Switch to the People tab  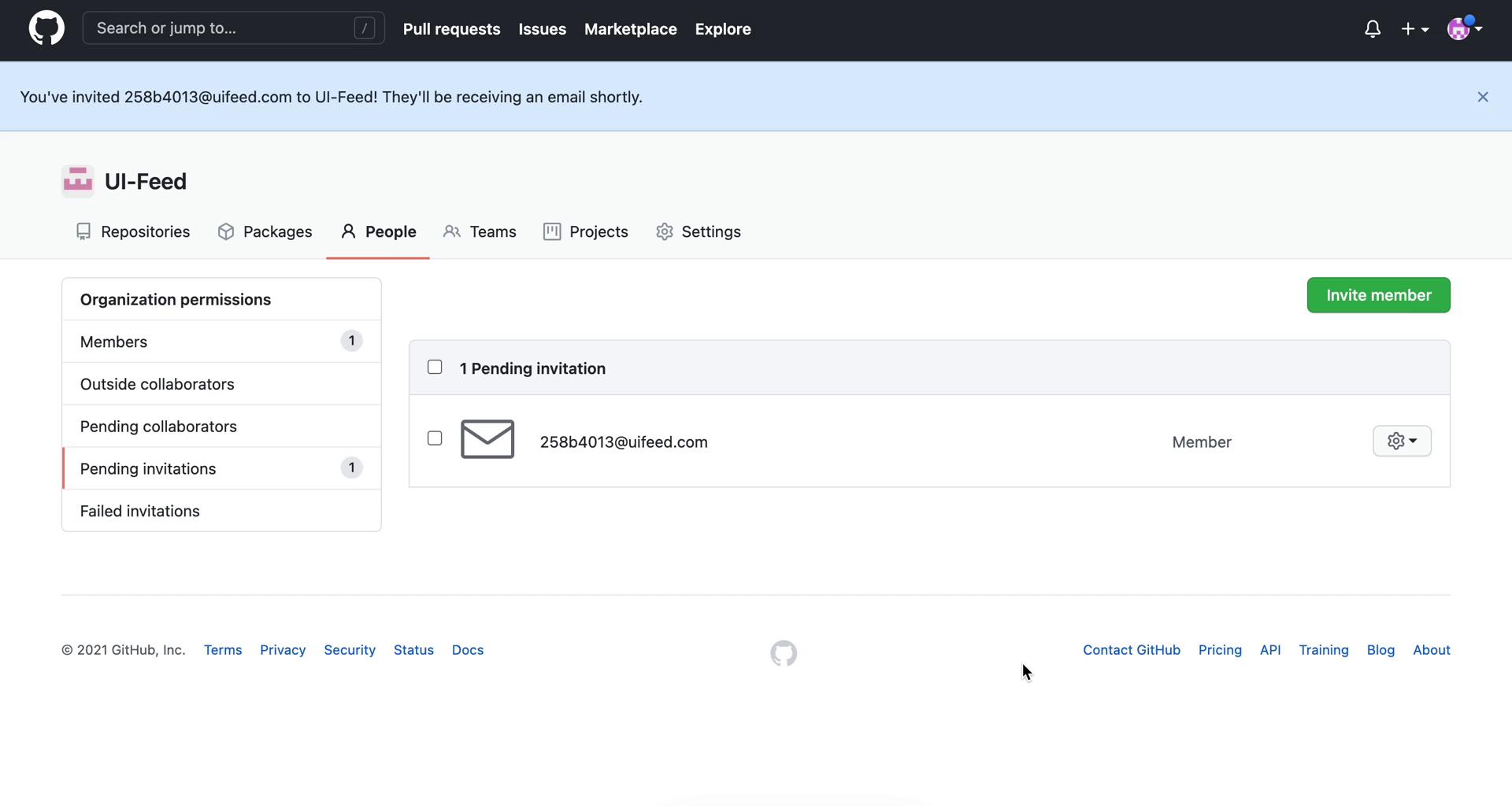378,231
